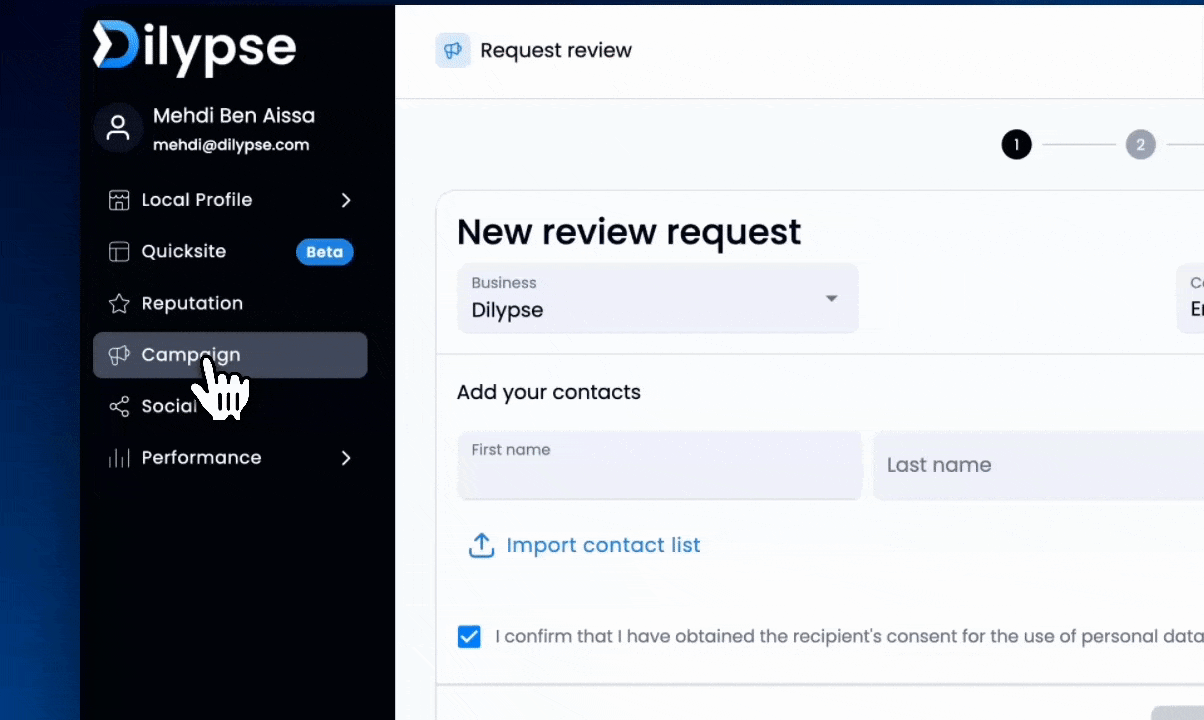Click the First name input field
Image resolution: width=1204 pixels, height=720 pixels.
pyautogui.click(x=659, y=465)
